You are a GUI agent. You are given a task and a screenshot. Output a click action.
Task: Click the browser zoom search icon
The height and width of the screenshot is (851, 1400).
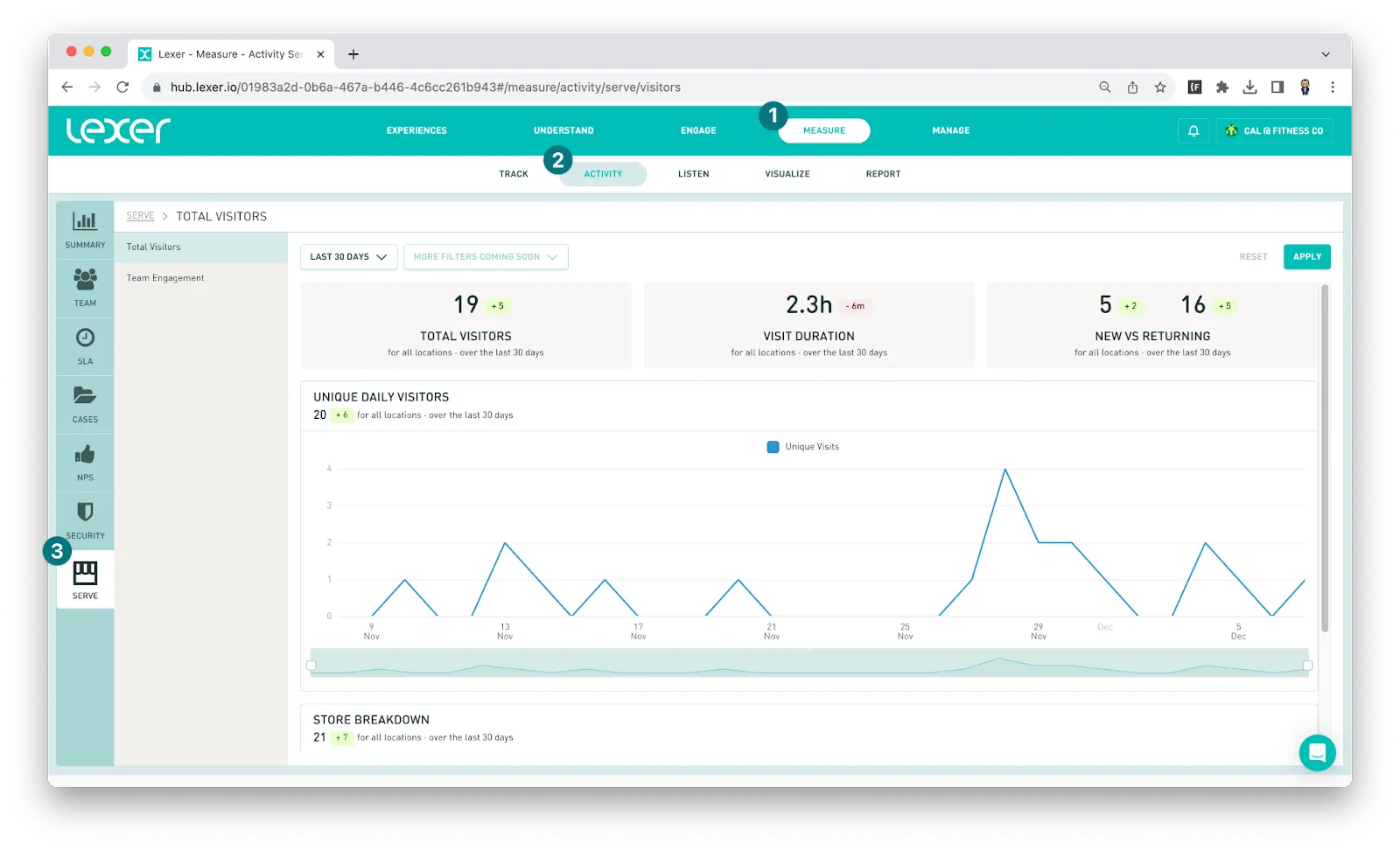[x=1105, y=87]
